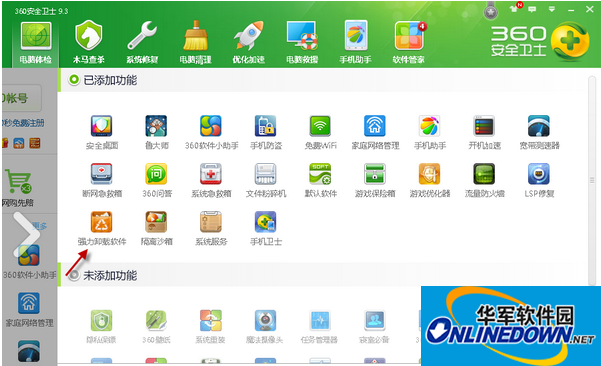This screenshot has width=601, height=366.
Task: Open 家庭网络管理 in added features grid
Action: pos(375,132)
